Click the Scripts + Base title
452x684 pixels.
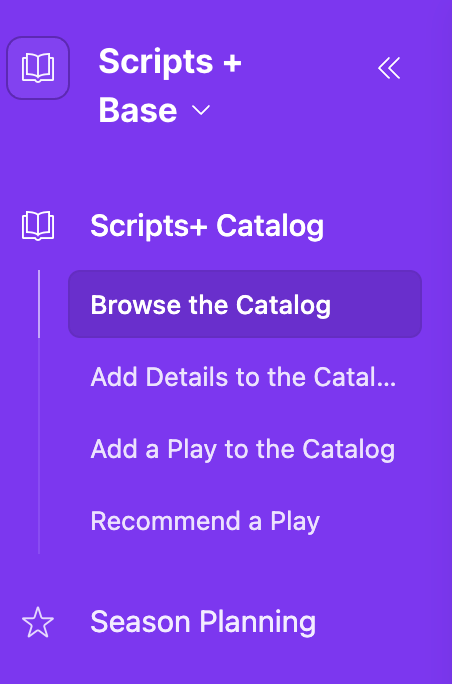click(170, 86)
